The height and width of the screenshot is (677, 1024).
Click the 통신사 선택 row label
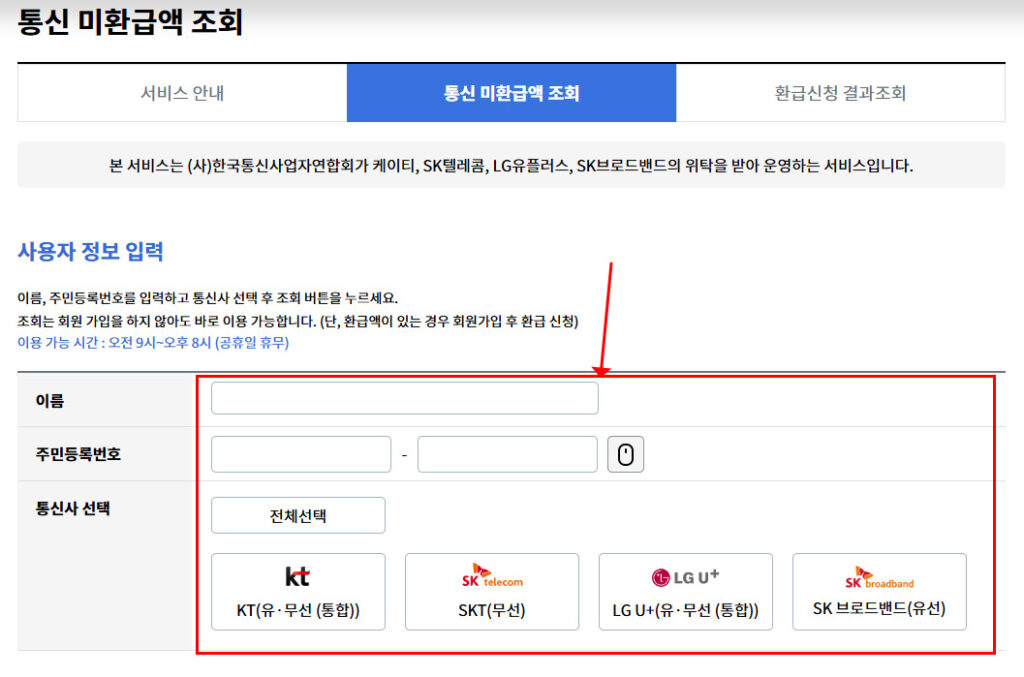(x=72, y=508)
